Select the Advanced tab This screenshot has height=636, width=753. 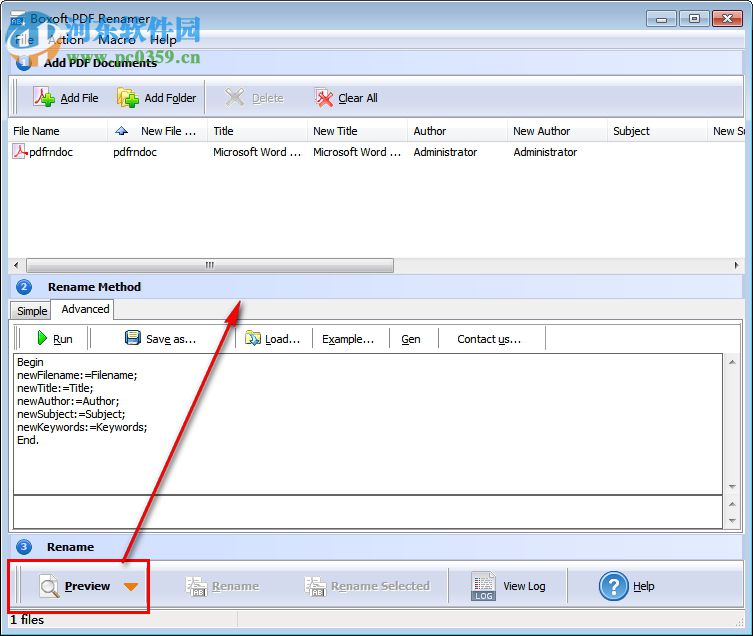pyautogui.click(x=85, y=309)
